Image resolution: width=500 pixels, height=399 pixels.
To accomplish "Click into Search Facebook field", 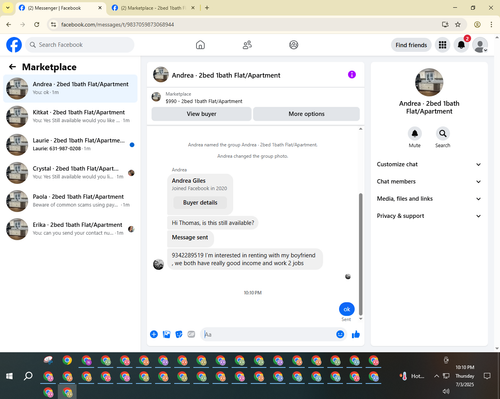I will (x=80, y=45).
